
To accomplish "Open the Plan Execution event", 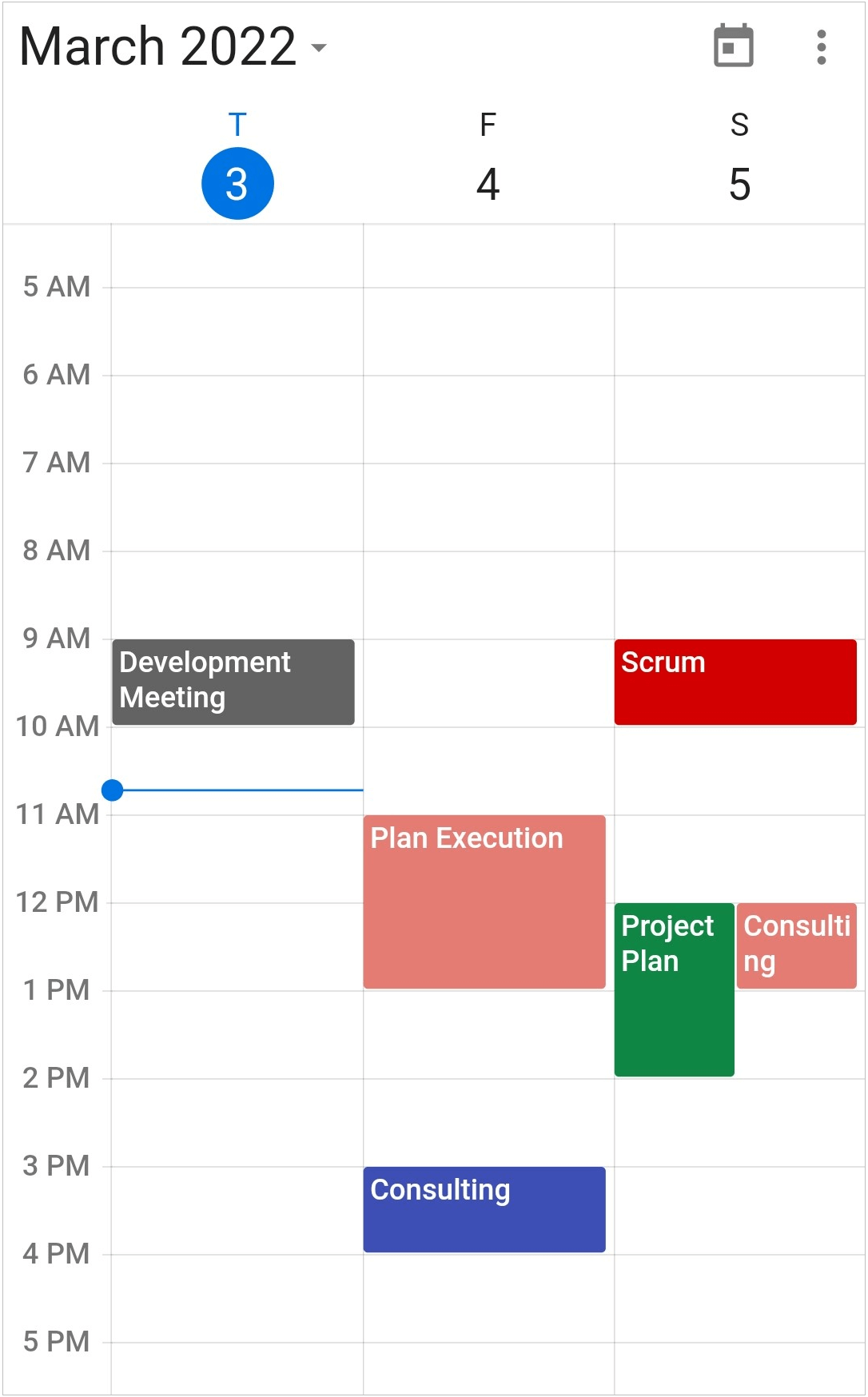I will tap(484, 901).
